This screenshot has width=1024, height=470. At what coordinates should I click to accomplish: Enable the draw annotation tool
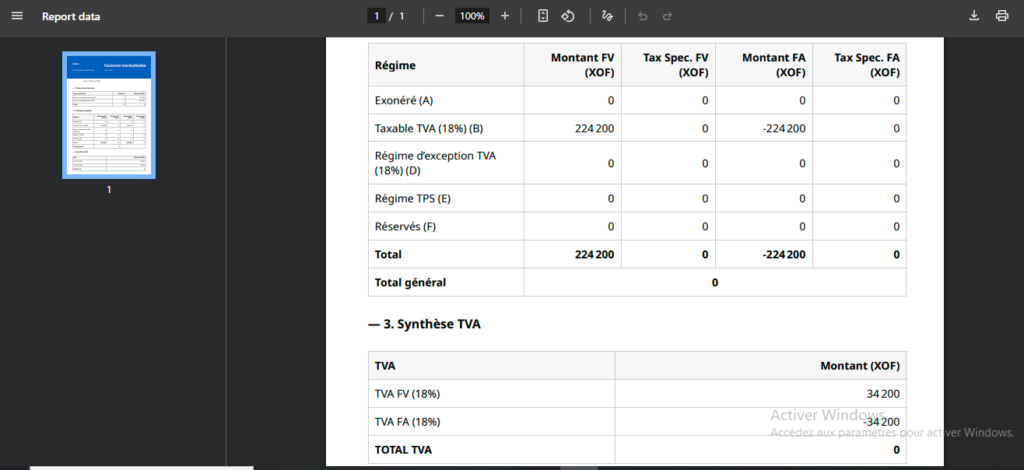tap(607, 16)
